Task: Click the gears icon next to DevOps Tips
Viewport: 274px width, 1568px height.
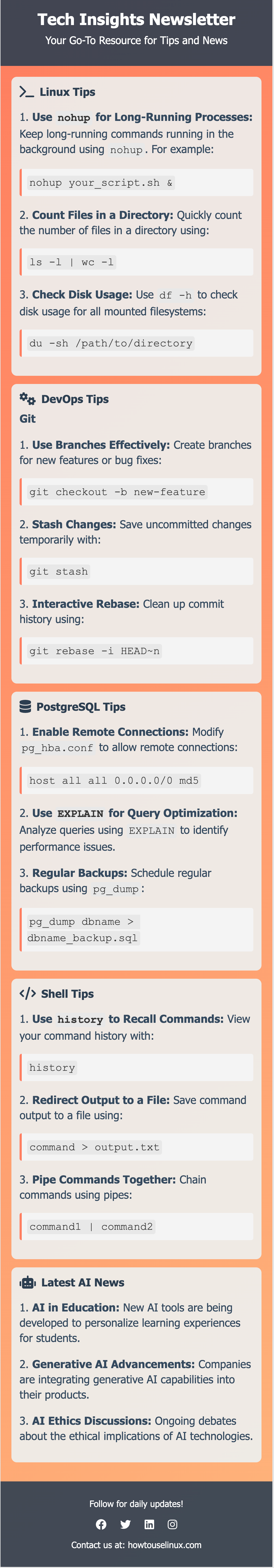Action: 27,399
